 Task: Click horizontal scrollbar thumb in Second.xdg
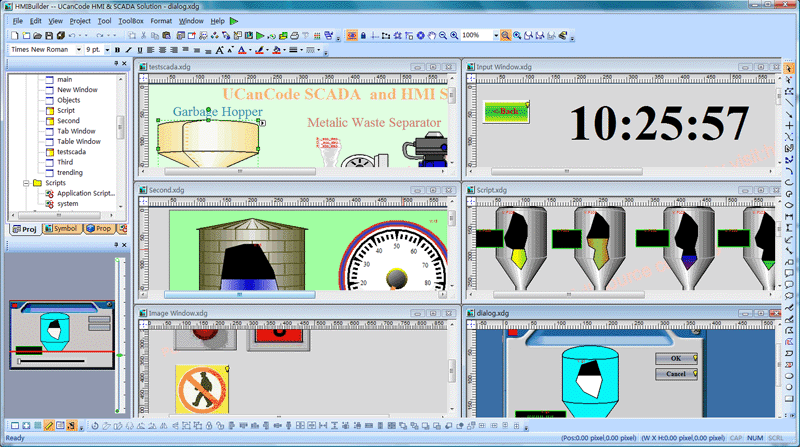(240, 295)
